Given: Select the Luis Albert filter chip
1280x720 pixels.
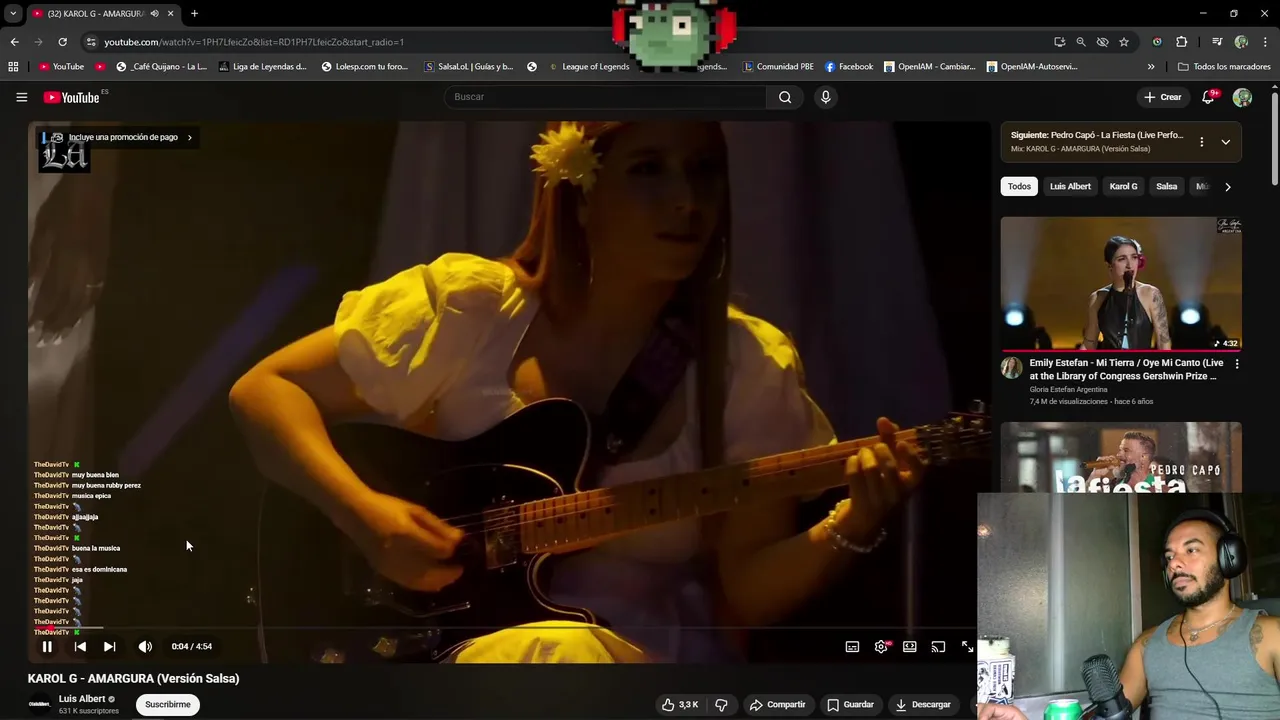Looking at the screenshot, I should click(1070, 186).
